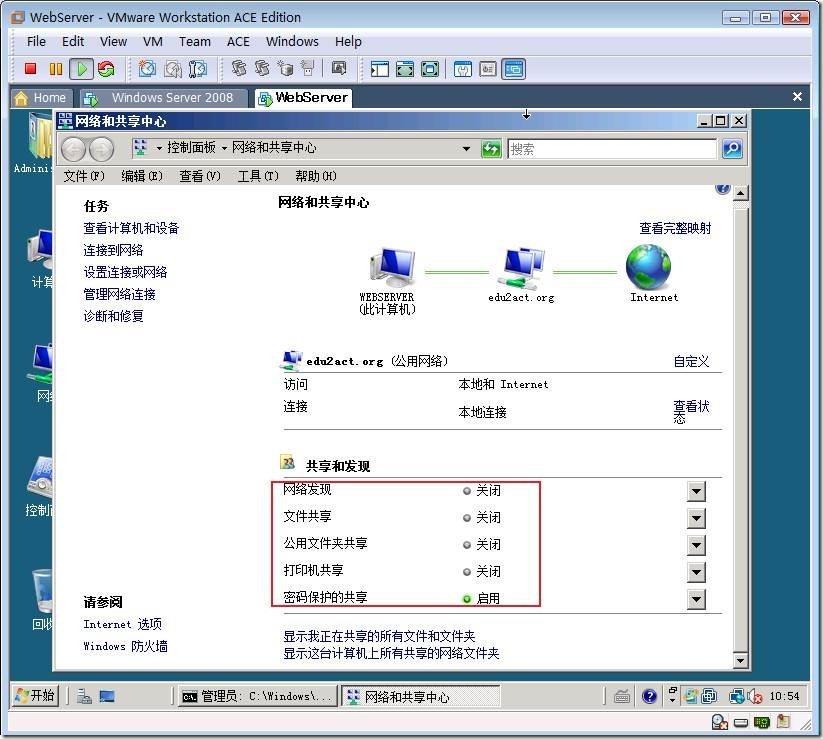The image size is (823, 739).
Task: Open the VMware File menu
Action: tap(36, 41)
